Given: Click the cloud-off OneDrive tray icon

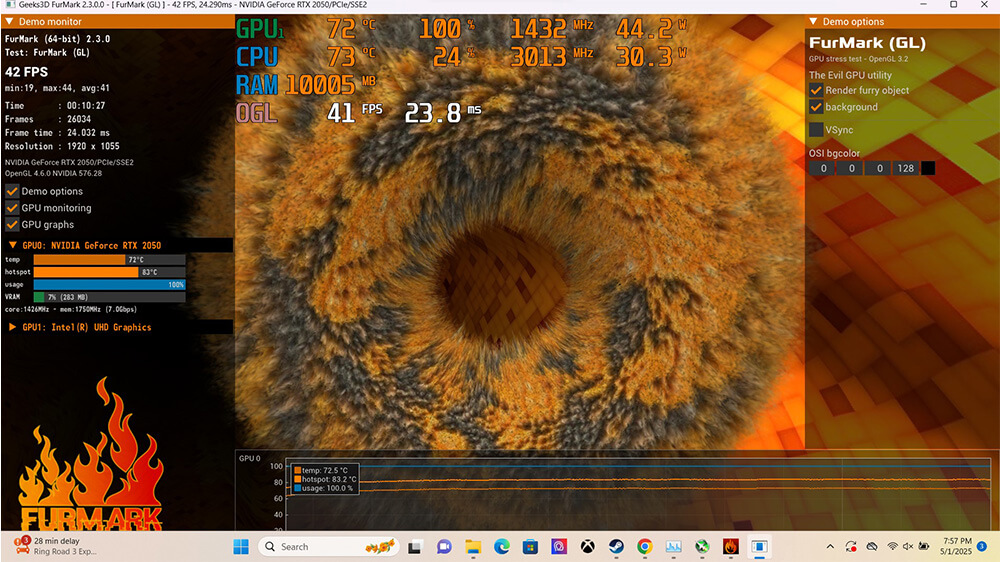Looking at the screenshot, I should tap(872, 547).
